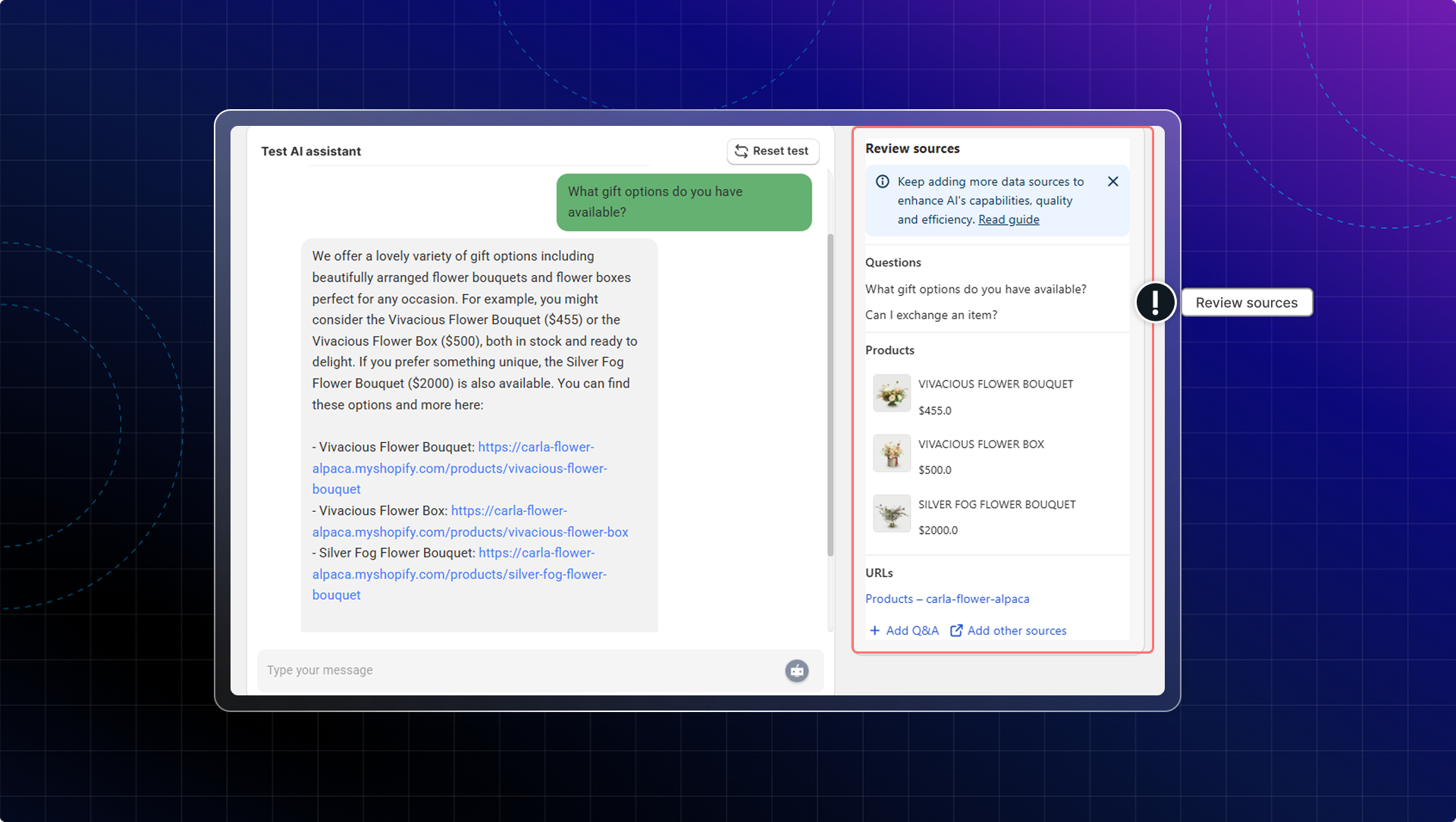The height and width of the screenshot is (822, 1456).
Task: Open the Silver Fog Flower Bouquet link
Action: pos(459,575)
